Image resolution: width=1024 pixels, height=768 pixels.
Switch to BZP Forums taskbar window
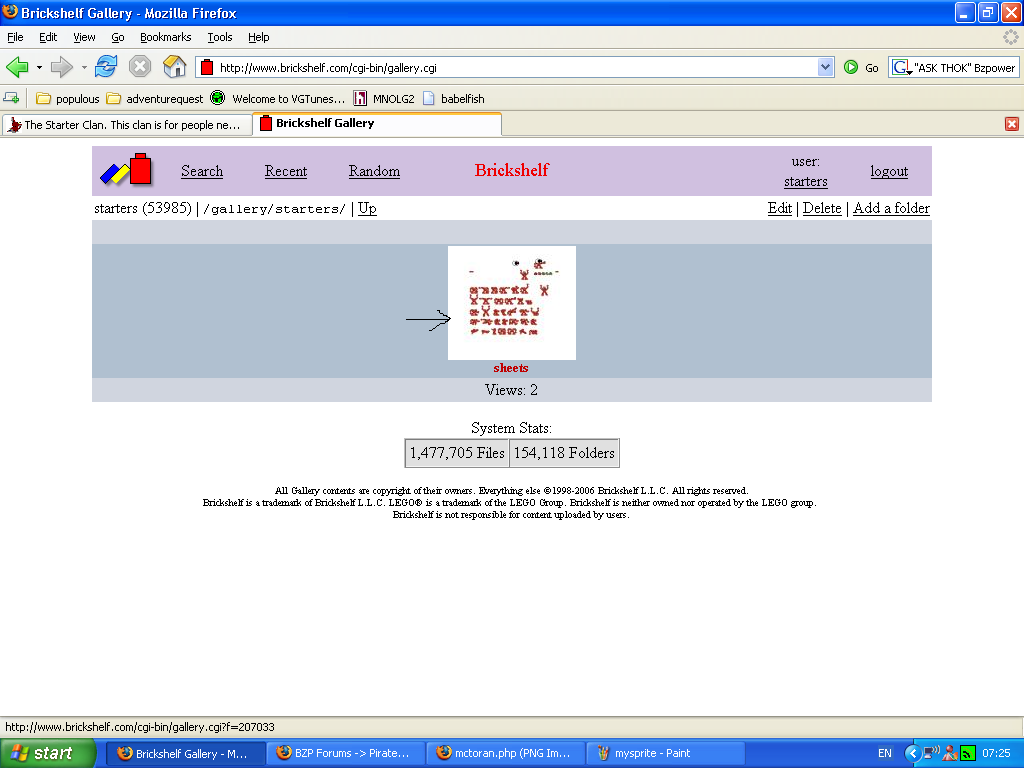click(x=346, y=754)
